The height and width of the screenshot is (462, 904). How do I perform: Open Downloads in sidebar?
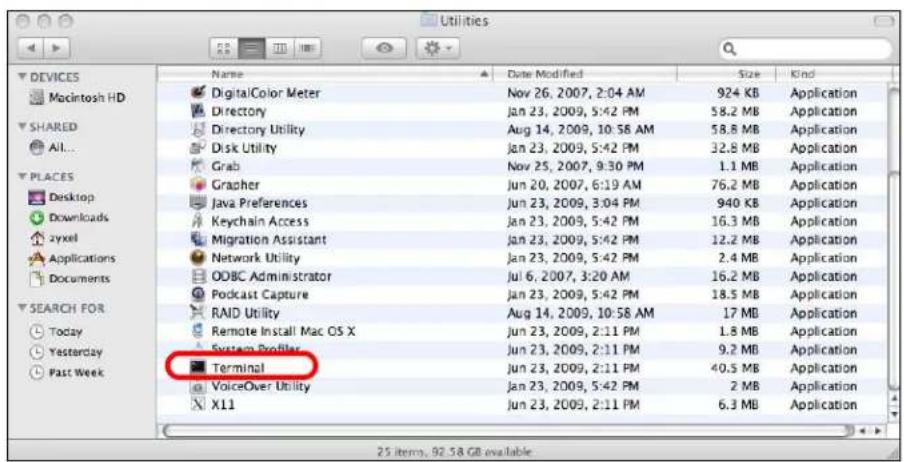coord(69,218)
